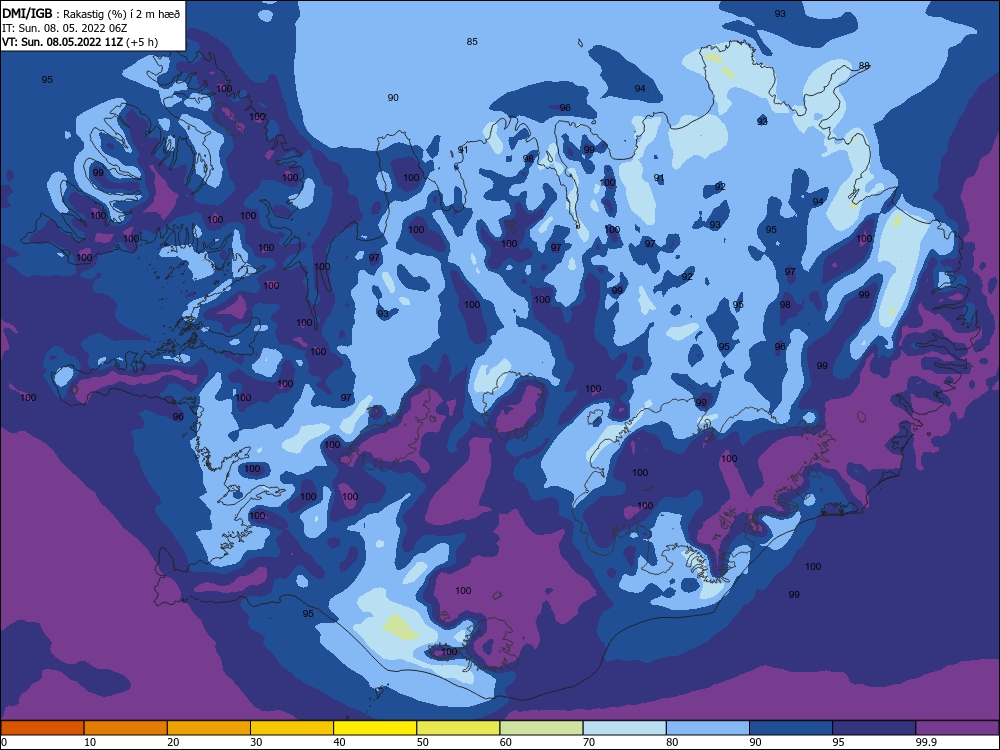Select the 'VT: Sun. 08.05.2022 11Z (+5 h)' line
The width and height of the screenshot is (1000, 750).
click(x=80, y=42)
